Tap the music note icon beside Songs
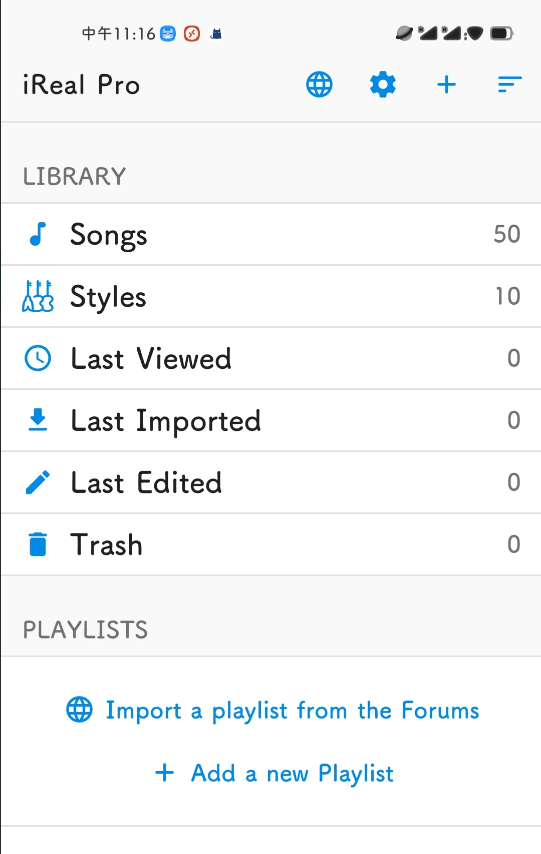 click(x=38, y=234)
